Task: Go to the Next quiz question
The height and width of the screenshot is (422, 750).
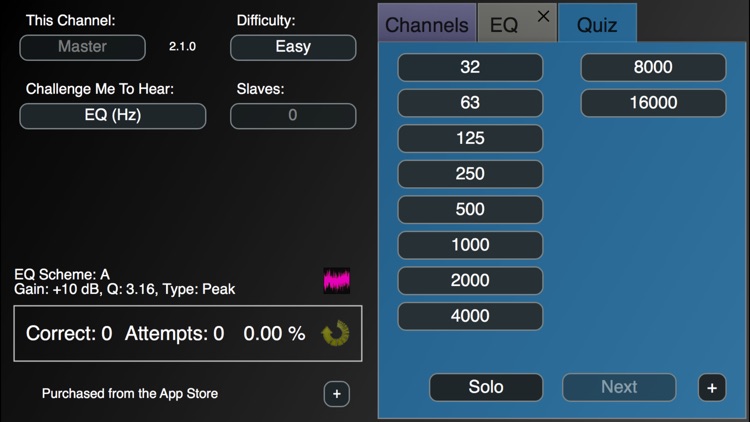Action: coord(619,388)
